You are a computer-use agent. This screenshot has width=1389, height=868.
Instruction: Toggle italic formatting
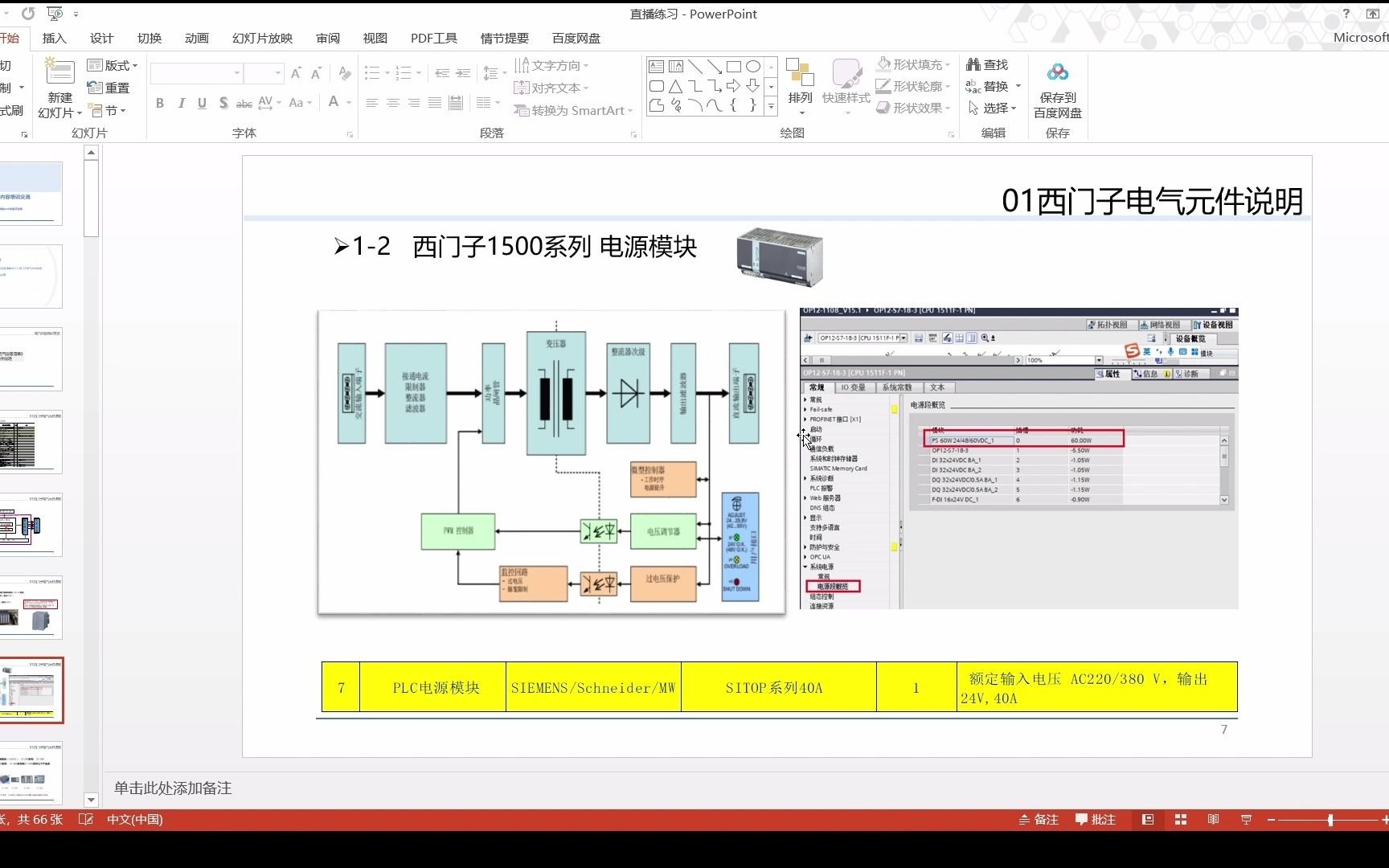[x=181, y=103]
